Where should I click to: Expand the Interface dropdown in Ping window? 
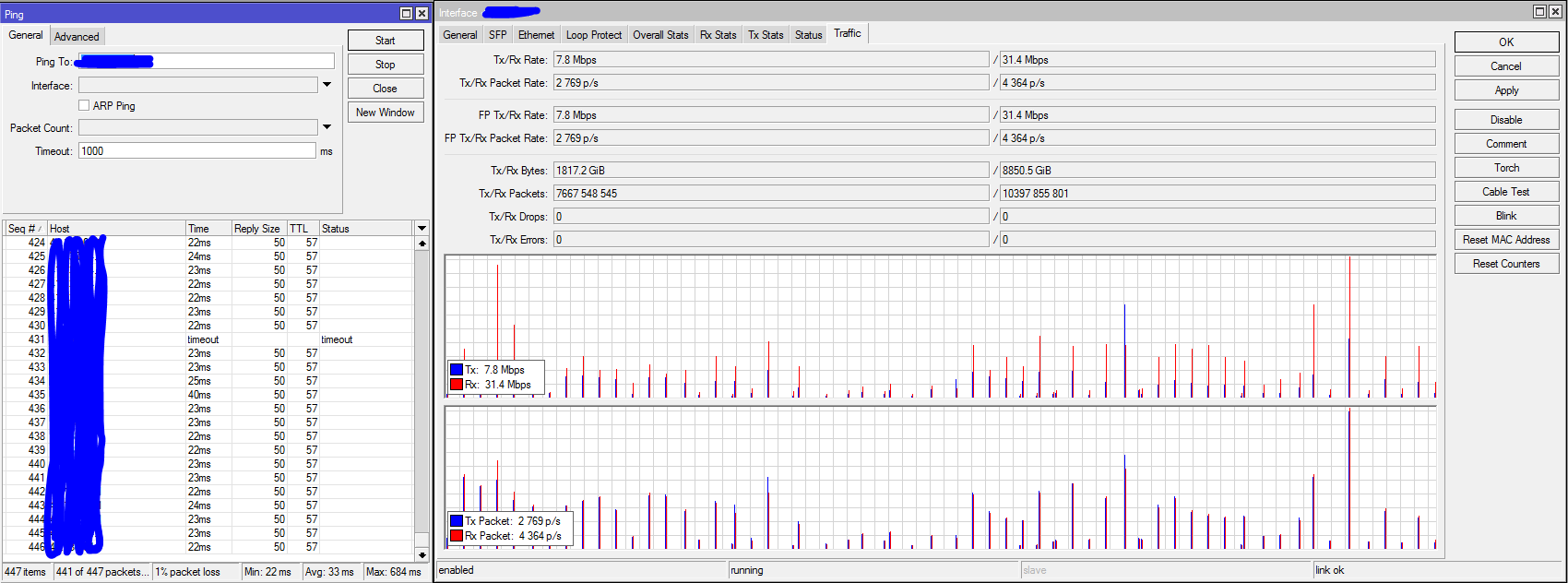(327, 85)
